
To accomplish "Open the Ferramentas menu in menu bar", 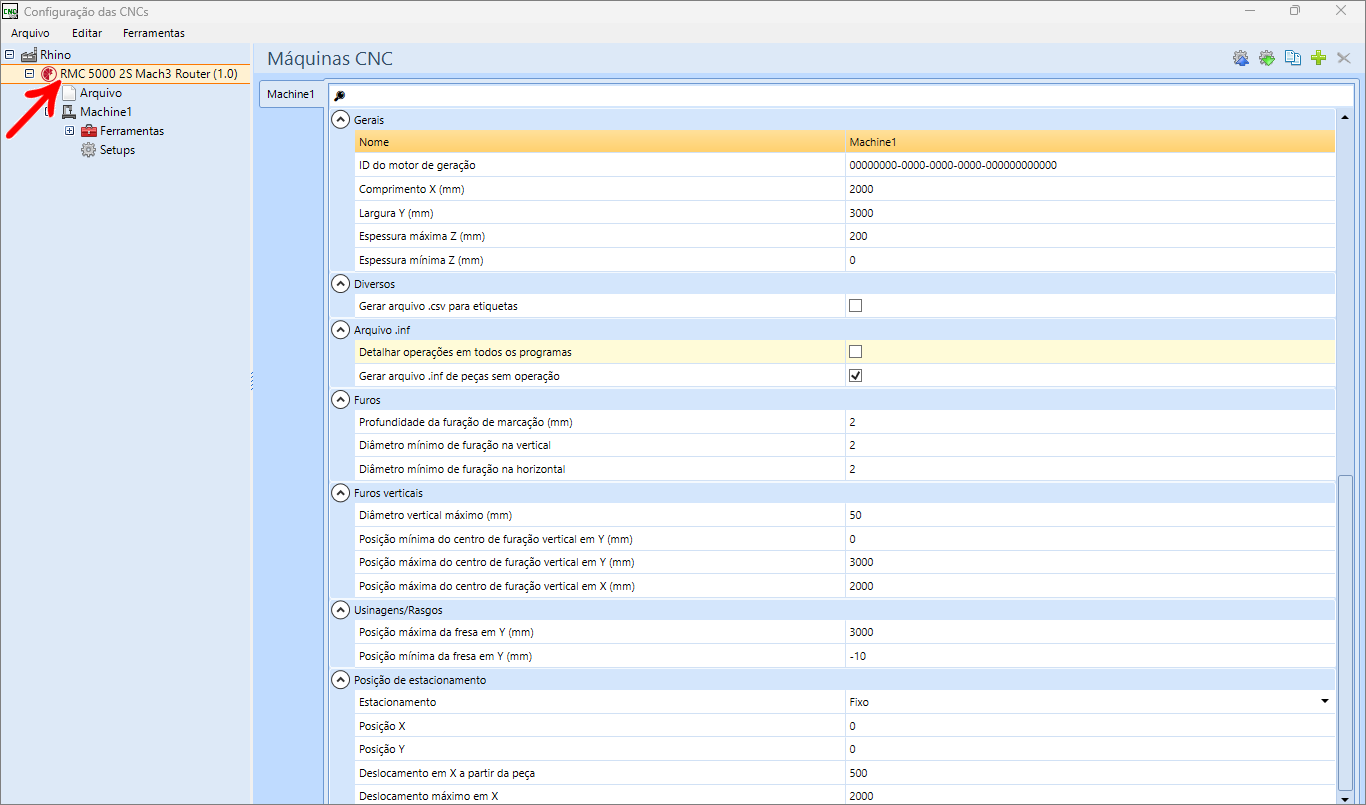I will pyautogui.click(x=154, y=33).
